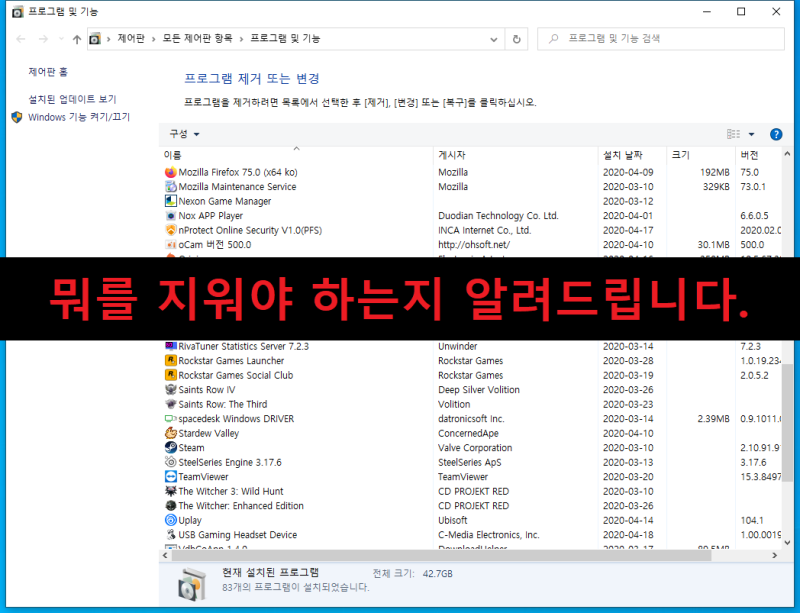Open 제어판 홈 link
Viewport: 800px width, 613px height.
pos(48,72)
